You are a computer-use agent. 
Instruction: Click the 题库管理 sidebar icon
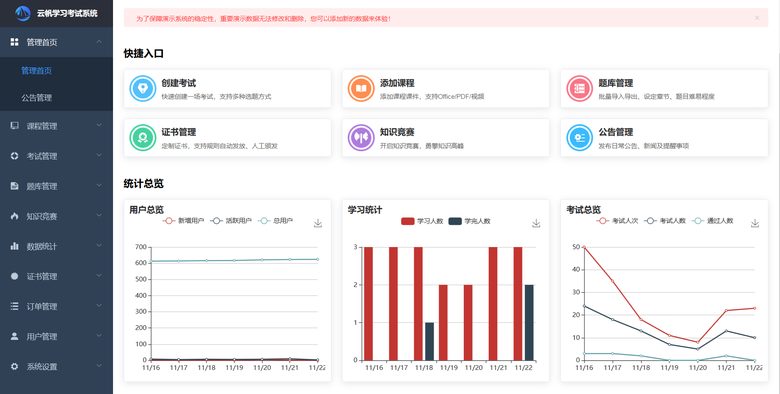tap(14, 186)
